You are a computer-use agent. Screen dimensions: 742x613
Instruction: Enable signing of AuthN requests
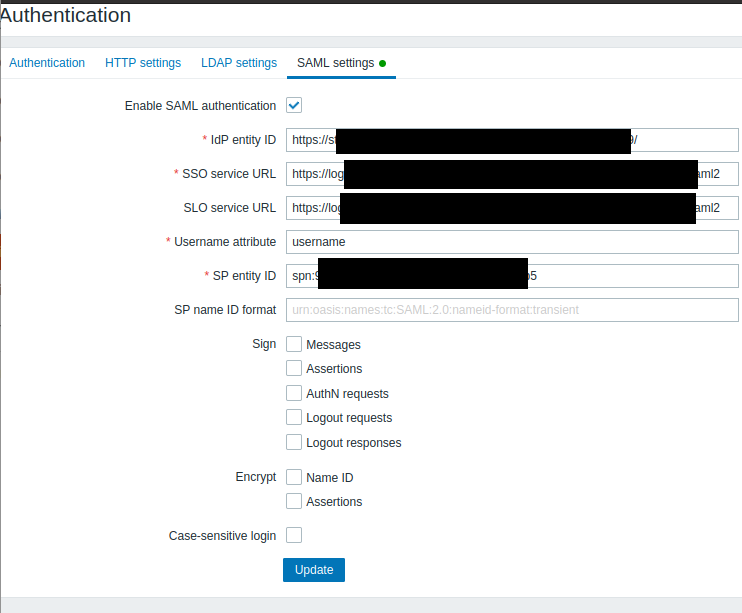pyautogui.click(x=294, y=393)
